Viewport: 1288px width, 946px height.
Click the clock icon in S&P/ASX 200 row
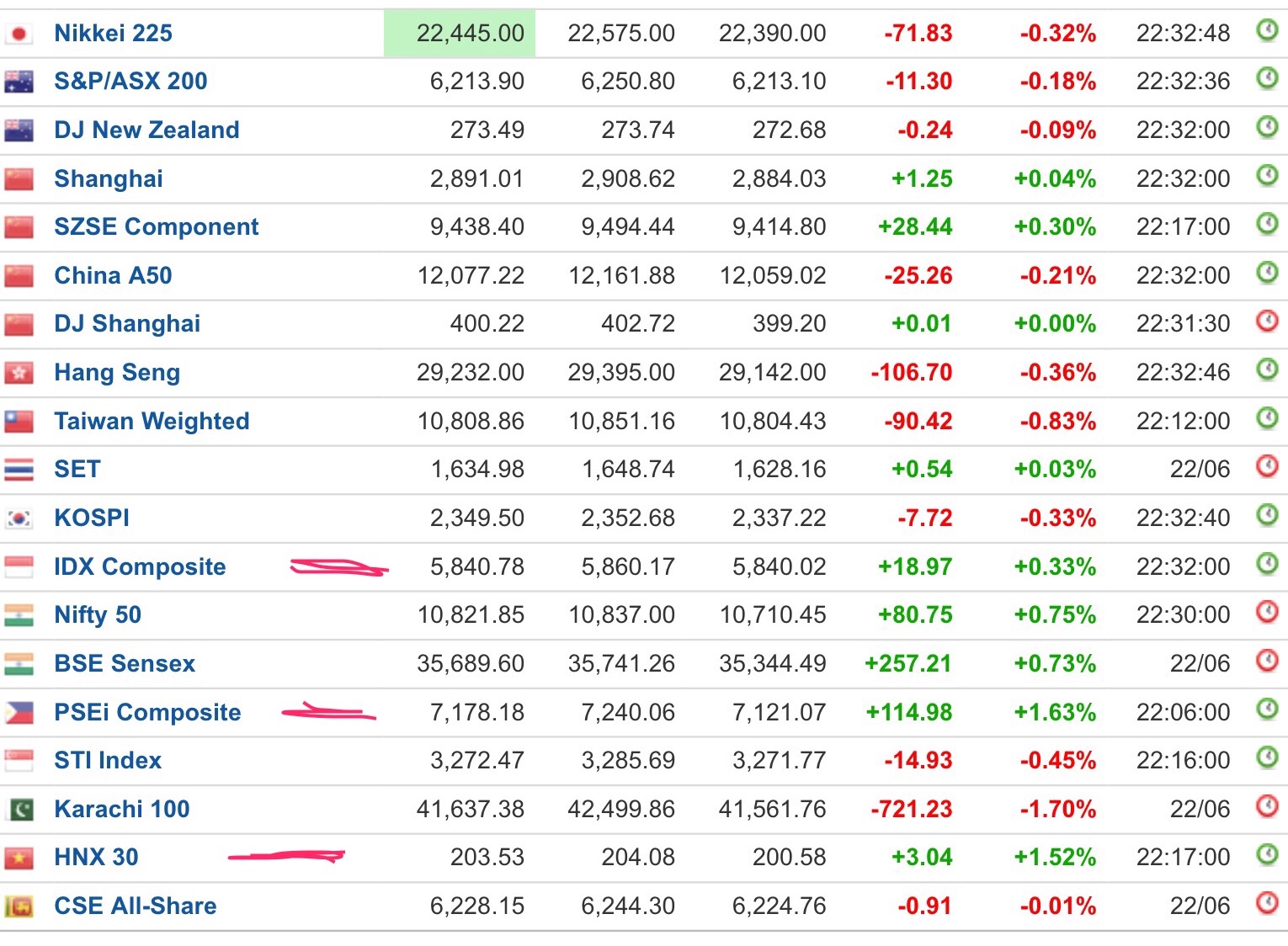click(x=1267, y=79)
